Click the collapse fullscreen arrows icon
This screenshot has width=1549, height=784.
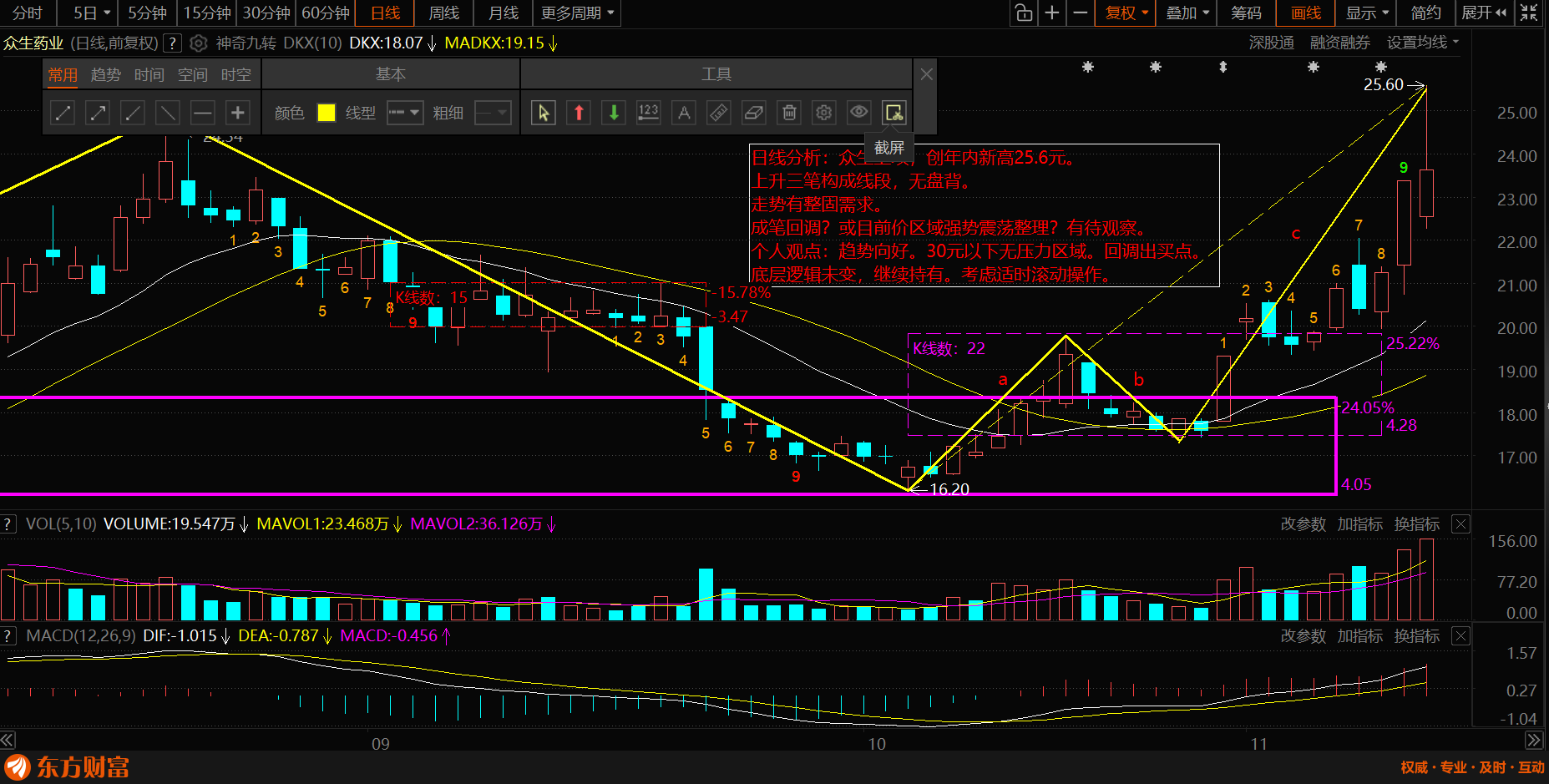1530,13
